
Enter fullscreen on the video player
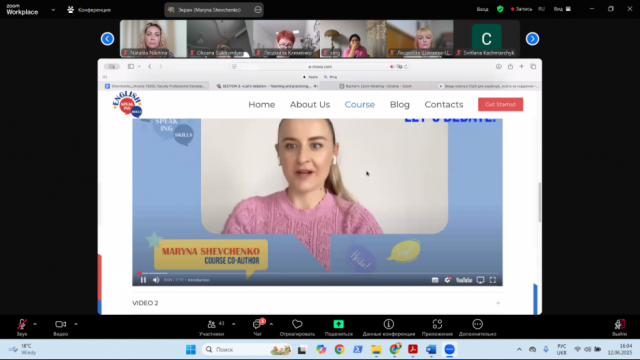pyautogui.click(x=493, y=280)
